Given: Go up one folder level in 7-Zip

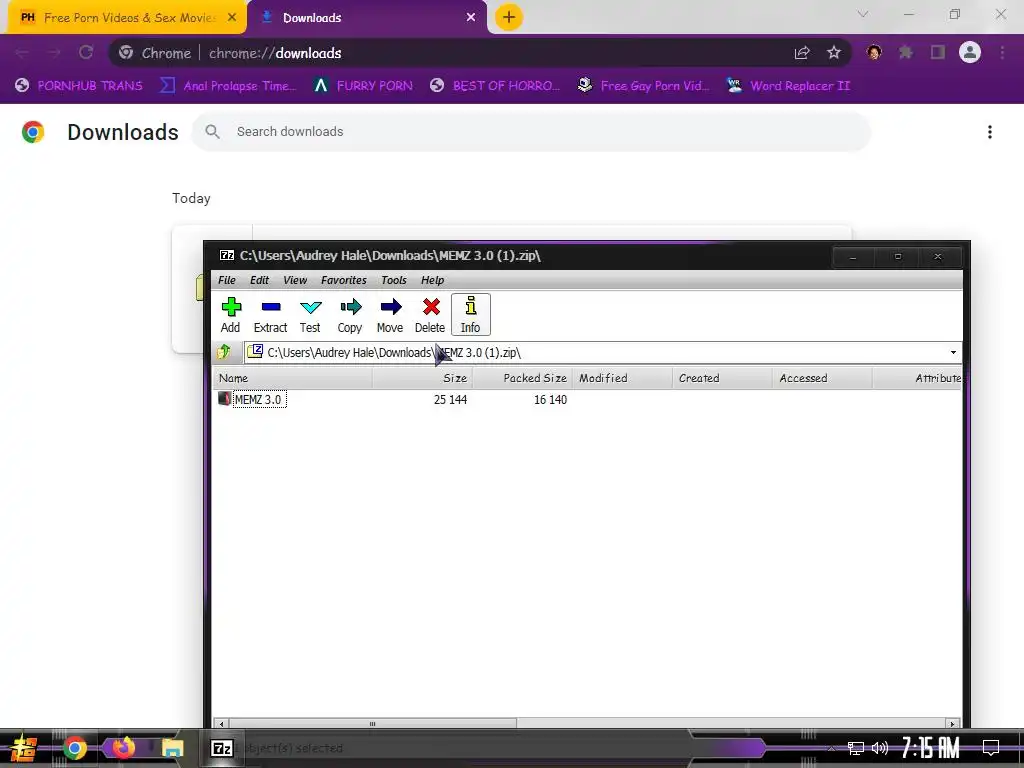Looking at the screenshot, I should click(224, 352).
